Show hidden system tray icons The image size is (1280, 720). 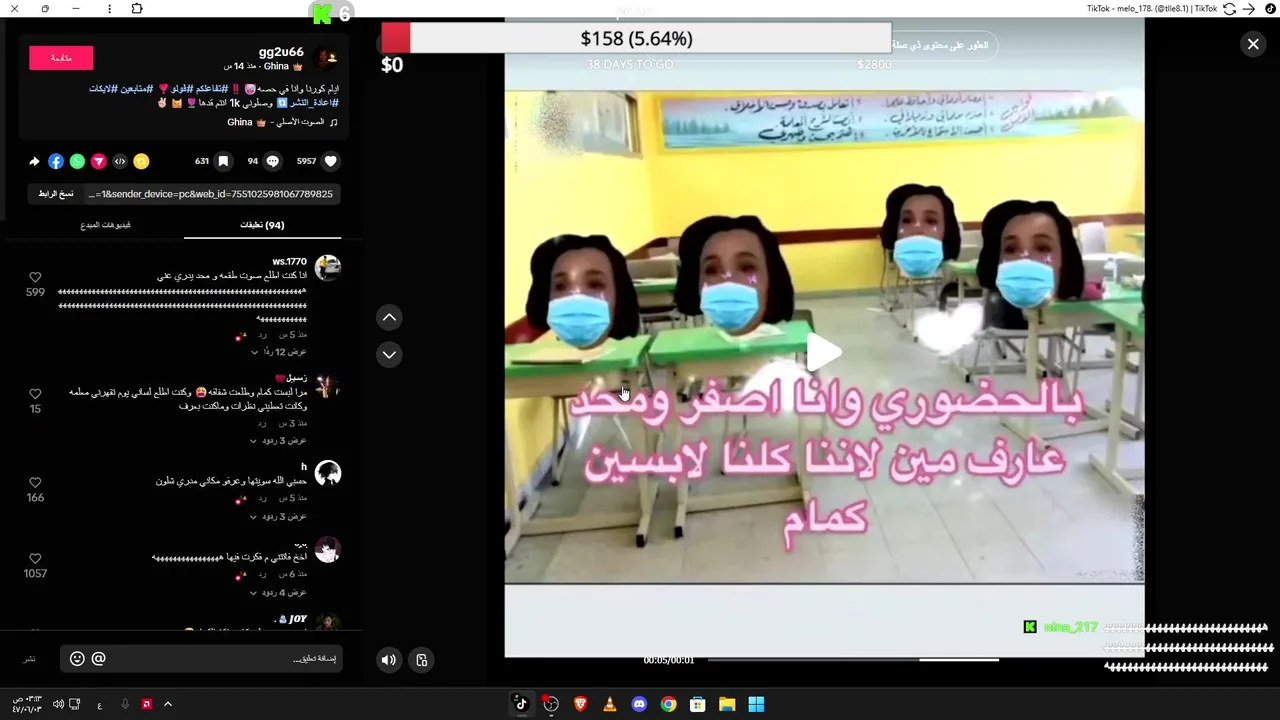pyautogui.click(x=168, y=704)
